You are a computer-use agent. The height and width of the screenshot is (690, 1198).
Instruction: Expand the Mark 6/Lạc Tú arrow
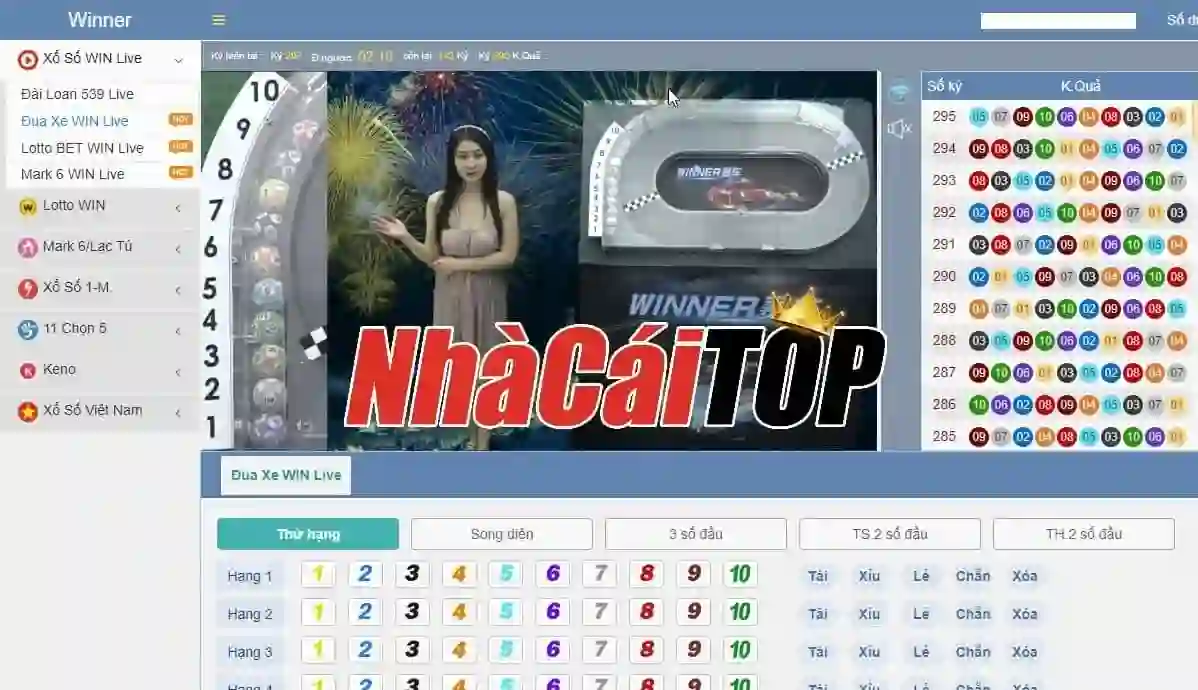(x=178, y=249)
